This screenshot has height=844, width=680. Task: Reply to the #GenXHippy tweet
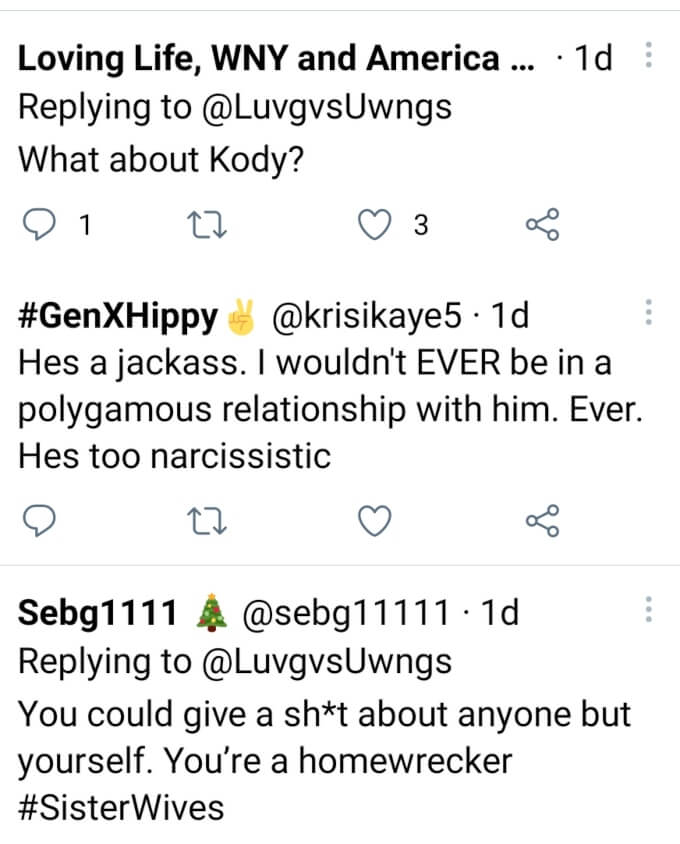tap(37, 520)
